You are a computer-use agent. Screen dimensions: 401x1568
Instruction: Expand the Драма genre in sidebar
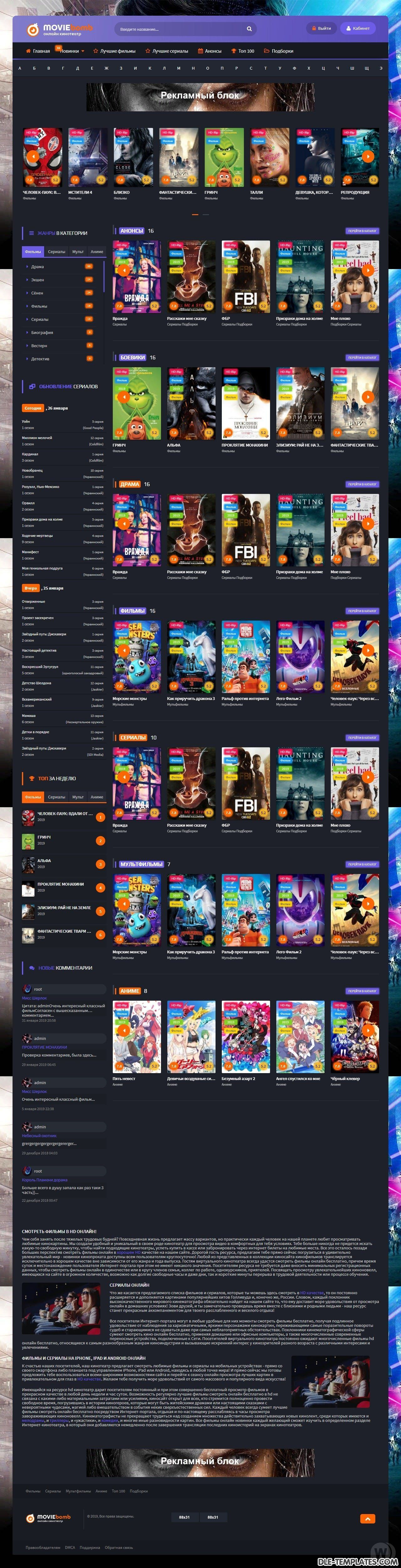[x=37, y=267]
